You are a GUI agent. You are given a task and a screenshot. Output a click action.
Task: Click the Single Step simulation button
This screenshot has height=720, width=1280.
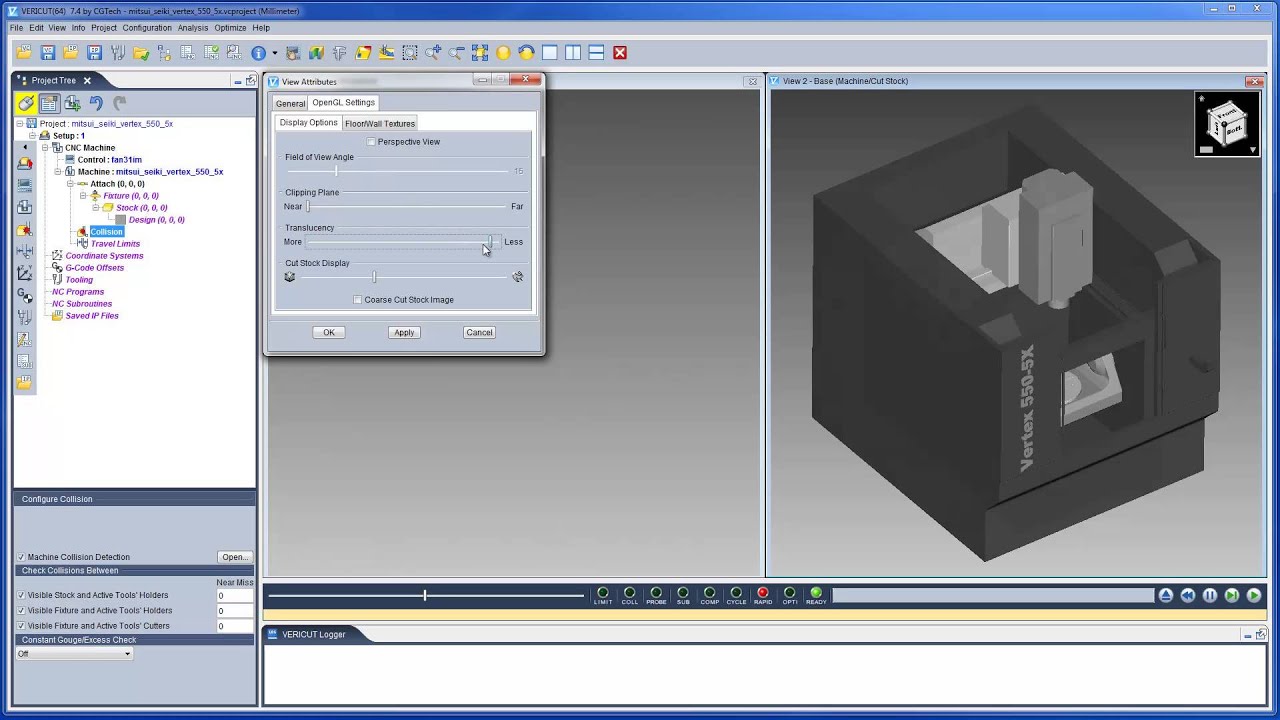1232,595
